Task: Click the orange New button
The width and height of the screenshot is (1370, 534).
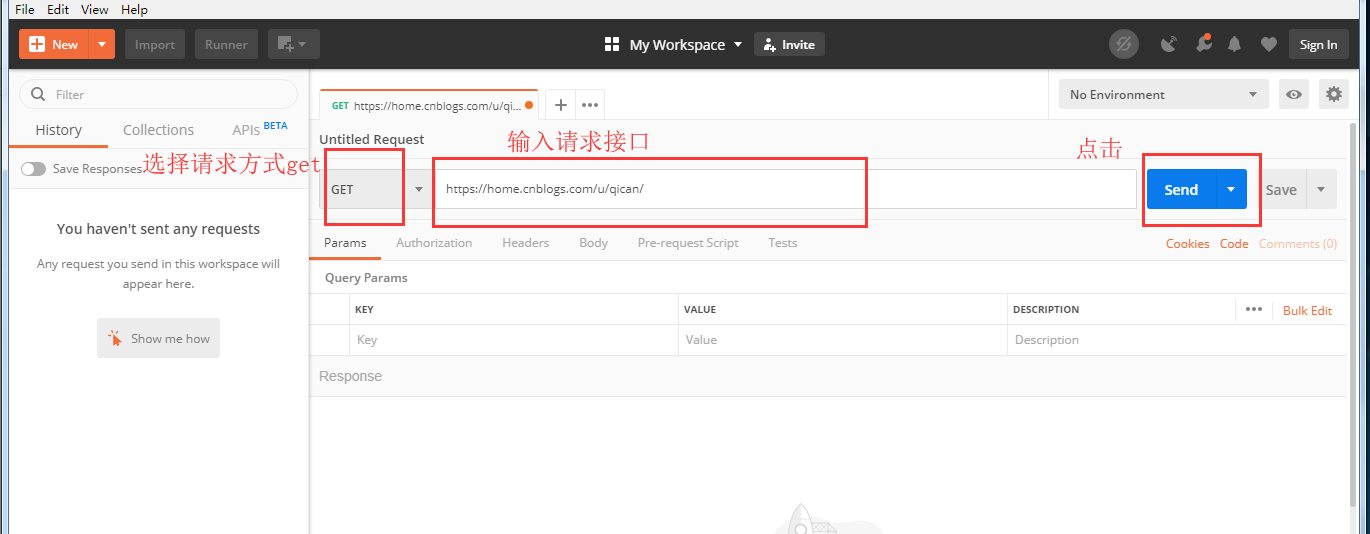Action: tap(54, 44)
